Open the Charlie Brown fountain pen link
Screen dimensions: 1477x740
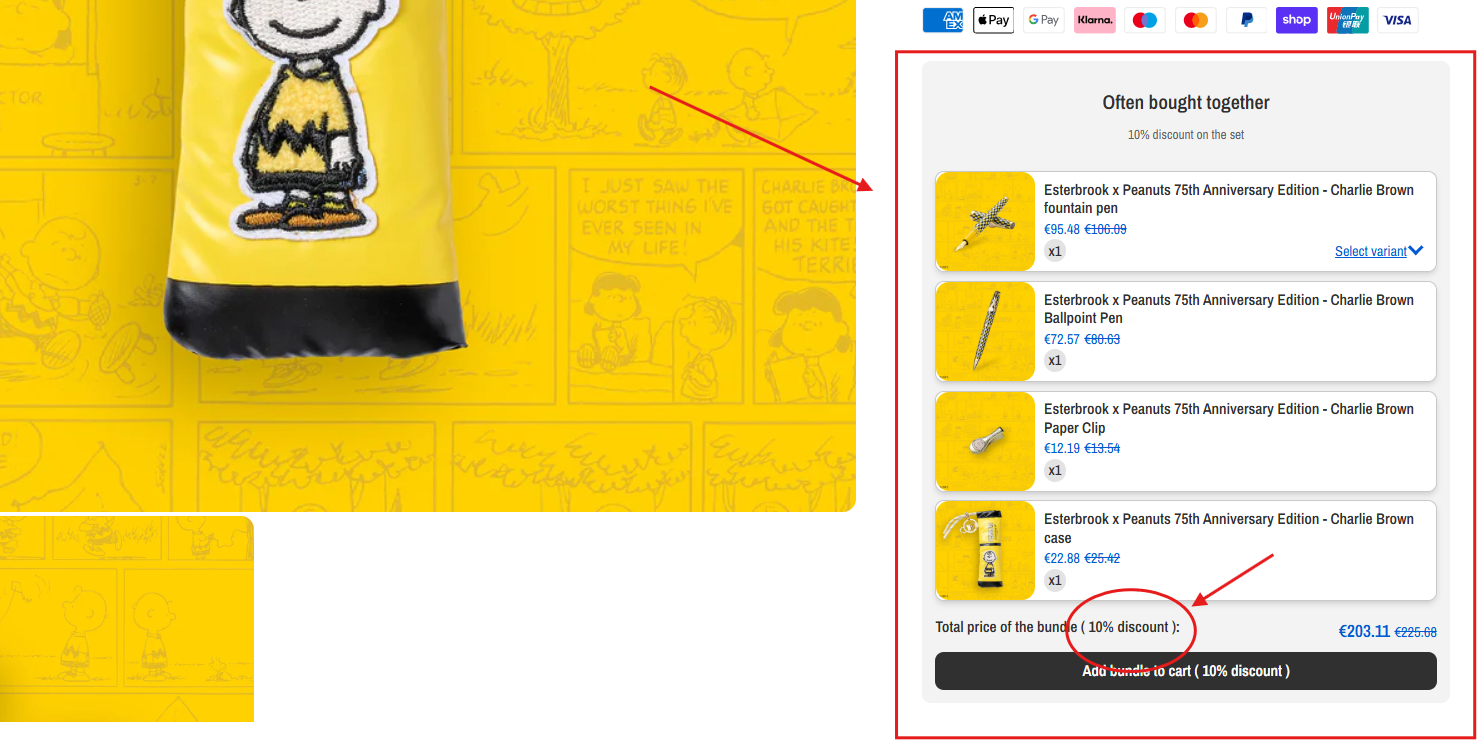pos(1228,199)
